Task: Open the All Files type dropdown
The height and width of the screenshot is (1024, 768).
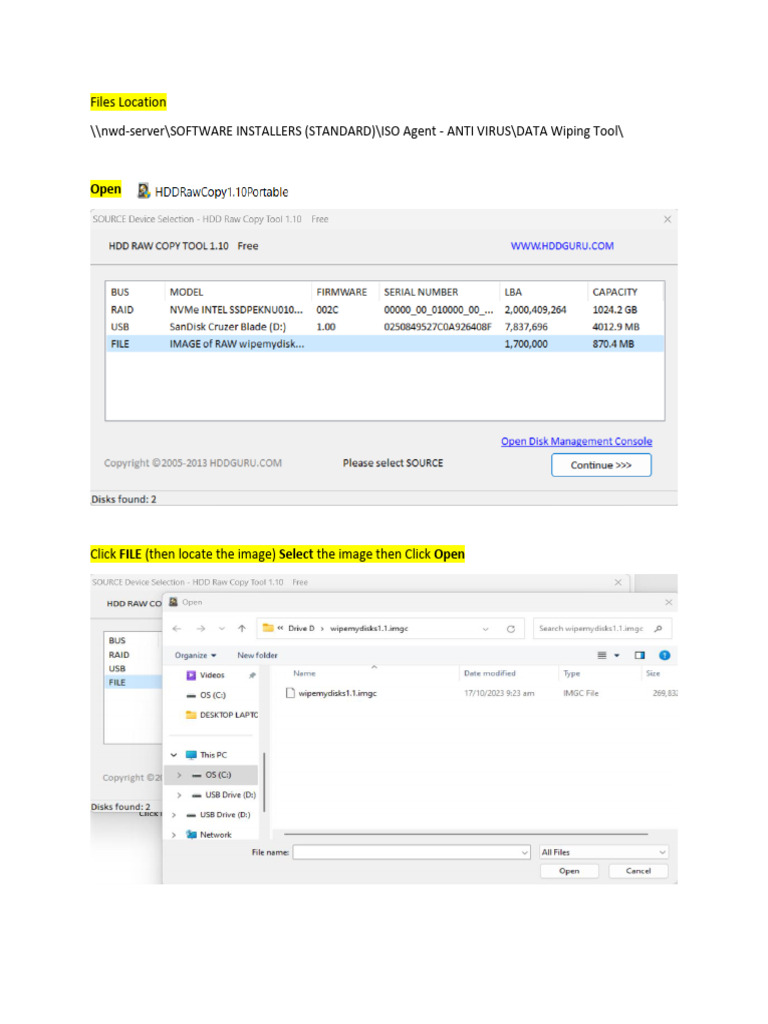Action: [603, 852]
